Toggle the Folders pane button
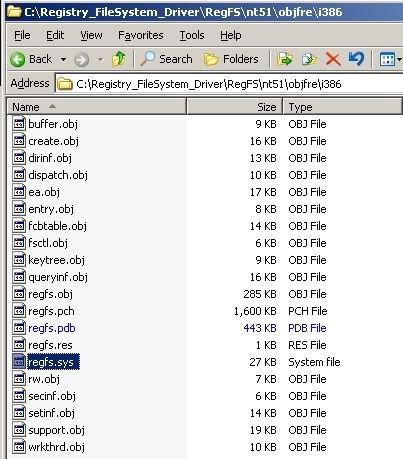 pyautogui.click(x=231, y=59)
